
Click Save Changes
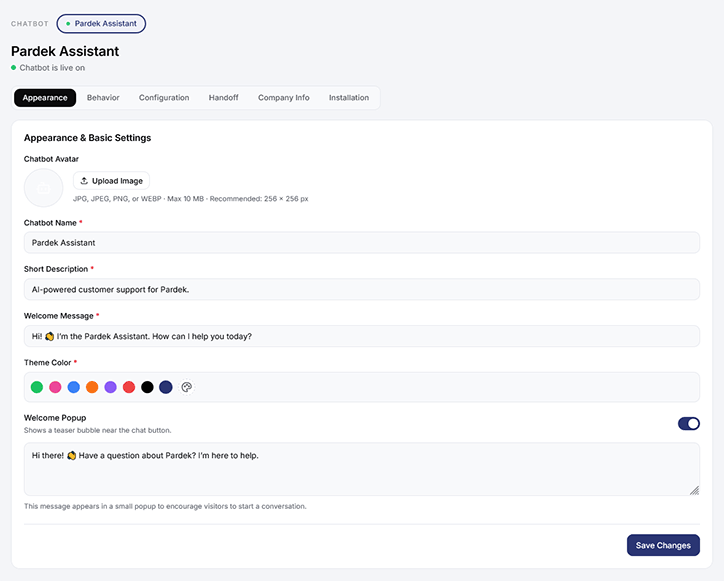(663, 545)
